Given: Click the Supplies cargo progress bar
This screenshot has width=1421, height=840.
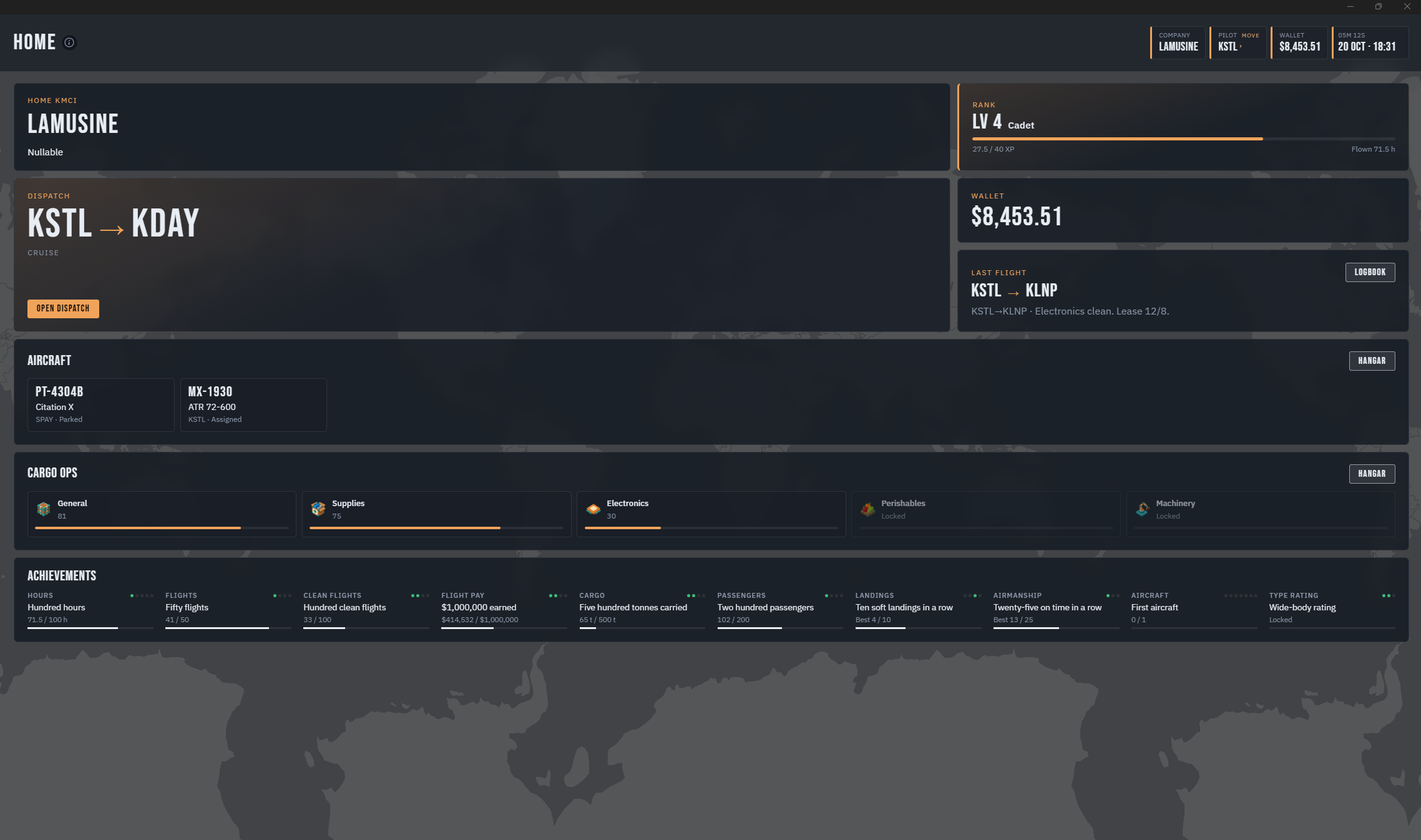Looking at the screenshot, I should [436, 528].
